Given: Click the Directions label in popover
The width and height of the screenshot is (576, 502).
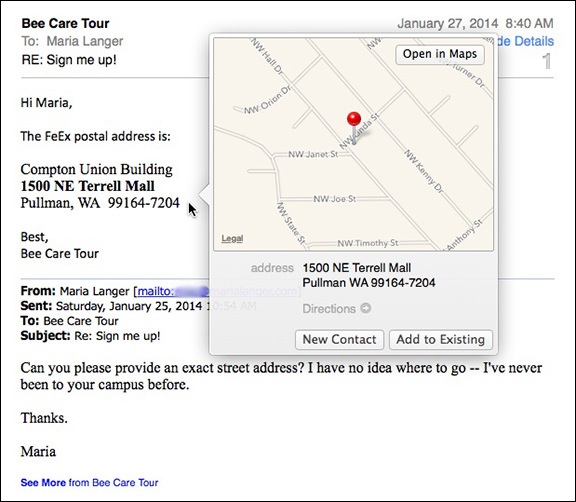Looking at the screenshot, I should 329,309.
